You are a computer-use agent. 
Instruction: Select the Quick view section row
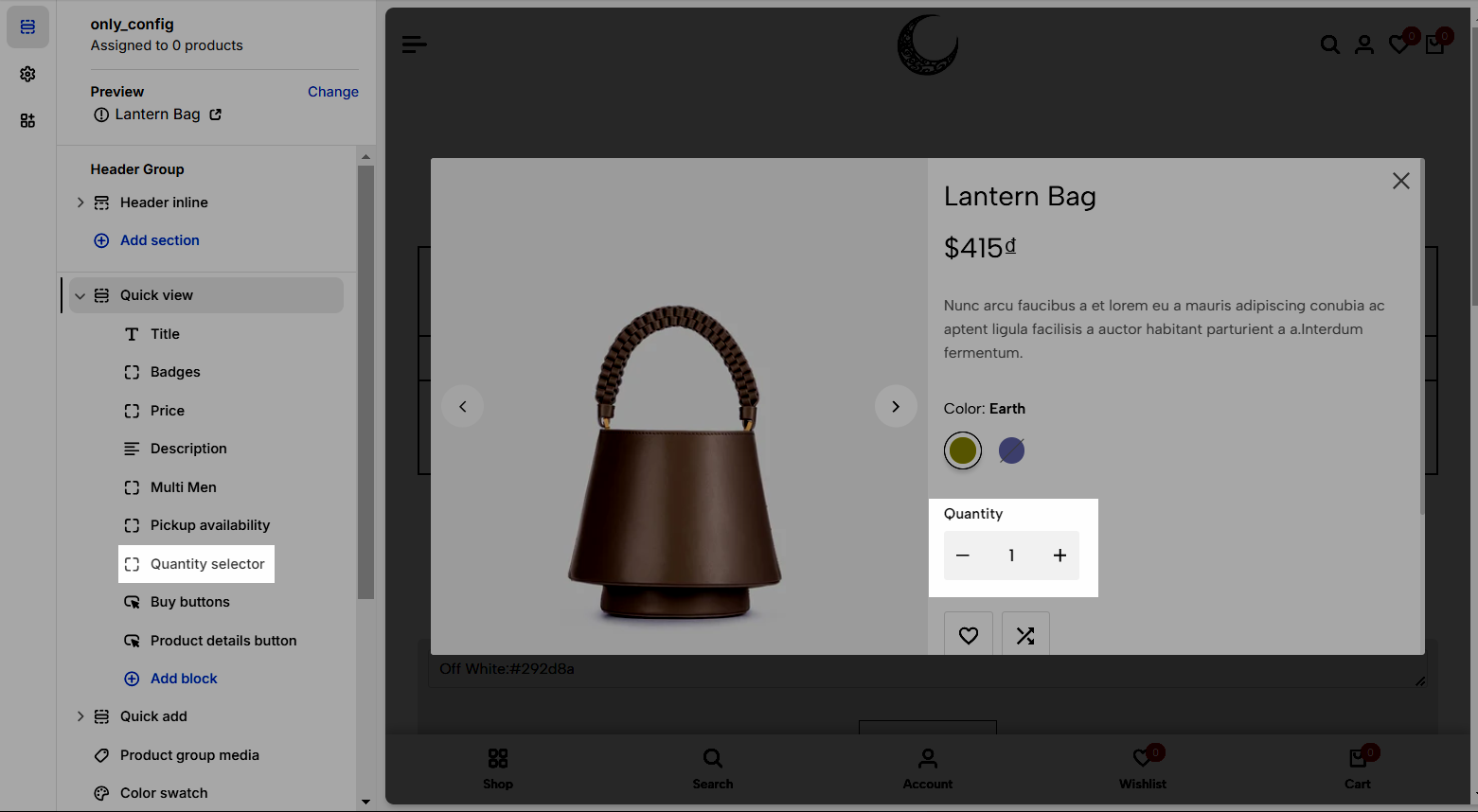click(206, 295)
